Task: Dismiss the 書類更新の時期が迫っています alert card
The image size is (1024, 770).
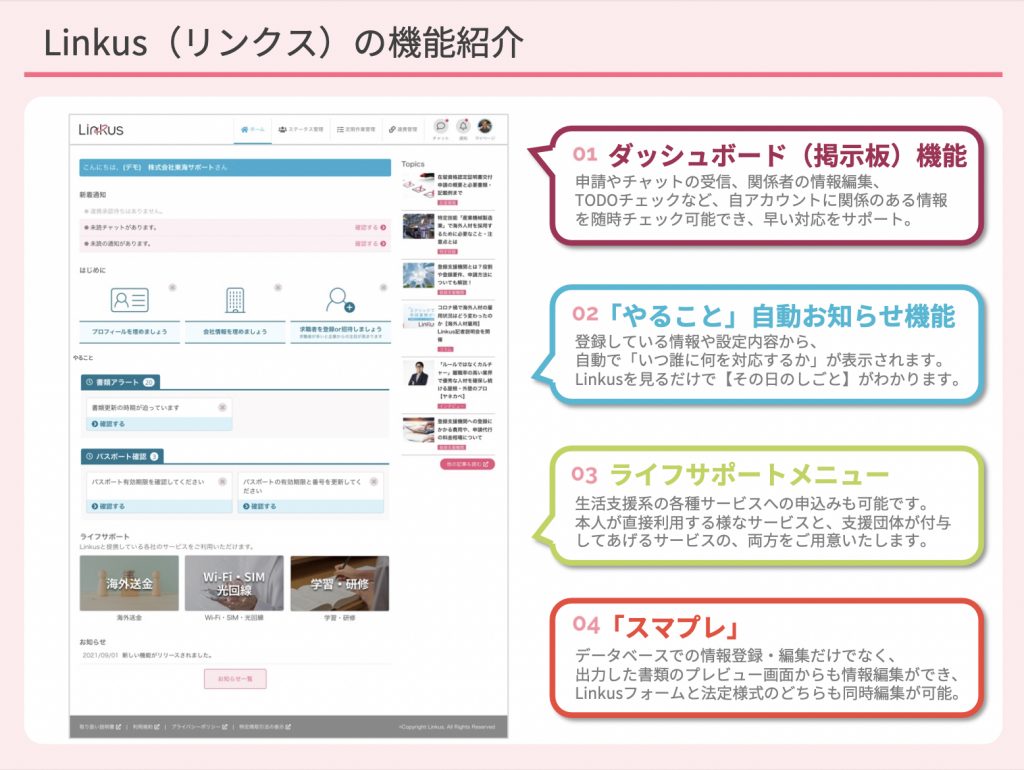Action: pos(222,407)
